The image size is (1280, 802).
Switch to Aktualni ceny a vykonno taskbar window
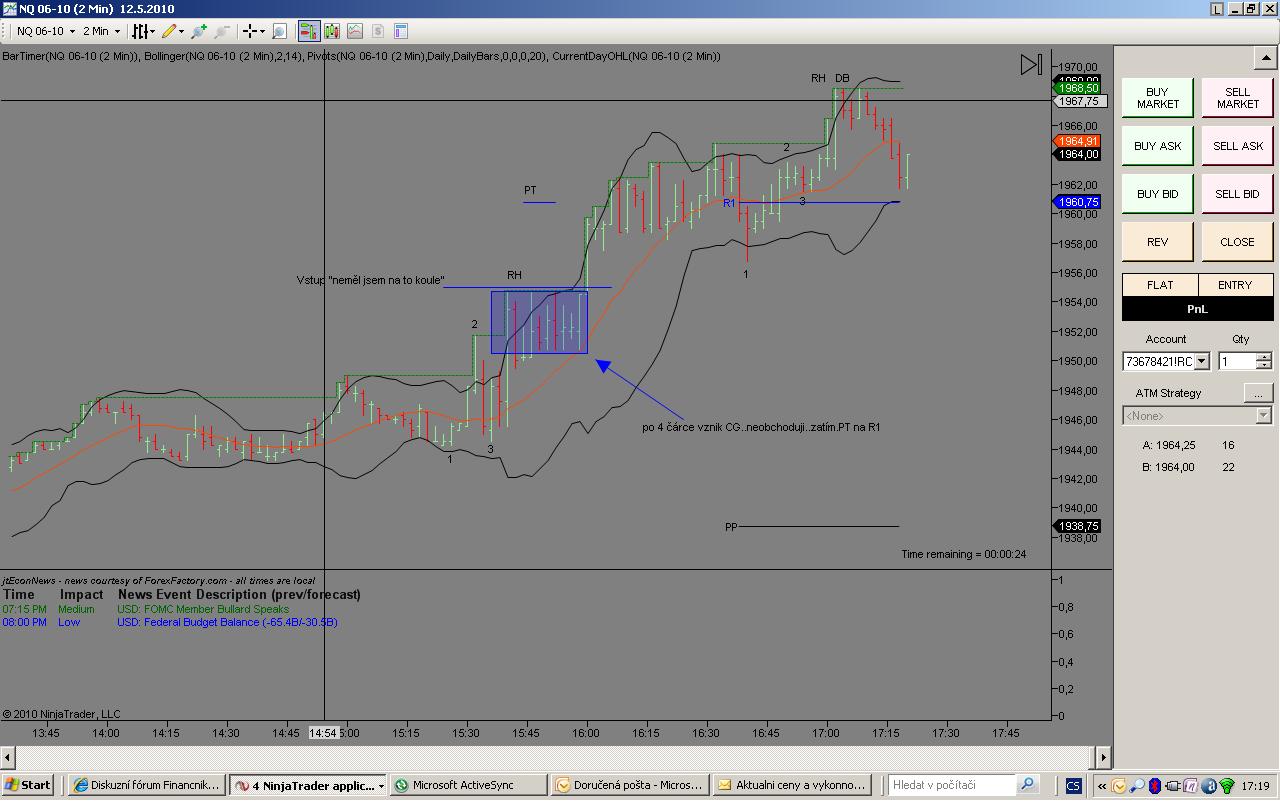[792, 785]
